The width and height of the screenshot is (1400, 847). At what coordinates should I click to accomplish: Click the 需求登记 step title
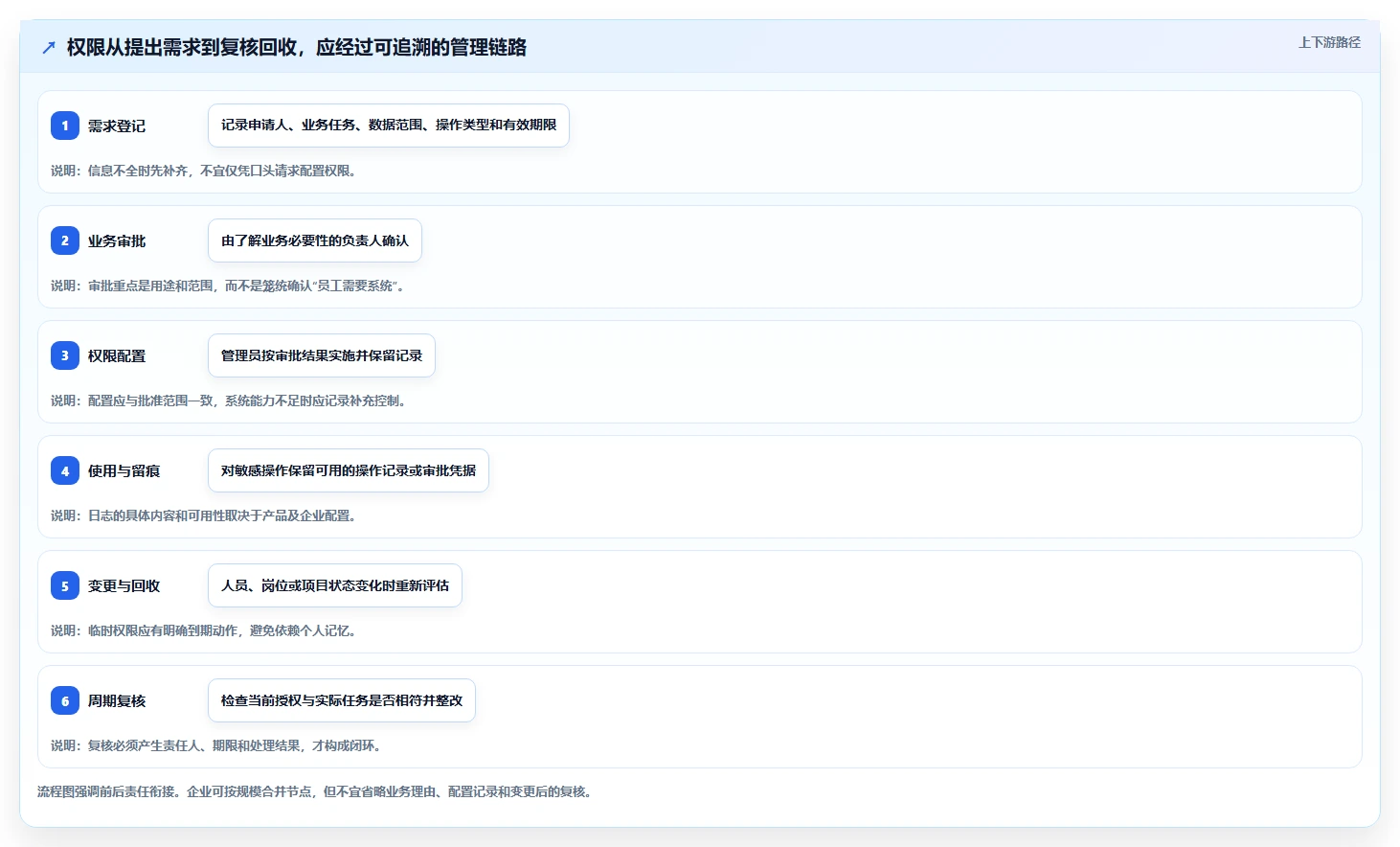(117, 126)
